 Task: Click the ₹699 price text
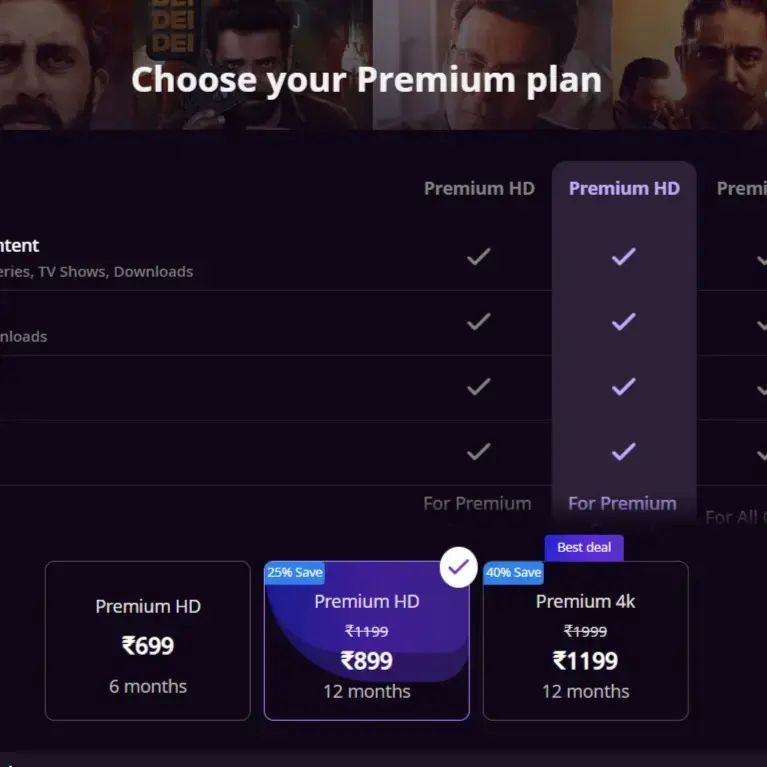148,646
